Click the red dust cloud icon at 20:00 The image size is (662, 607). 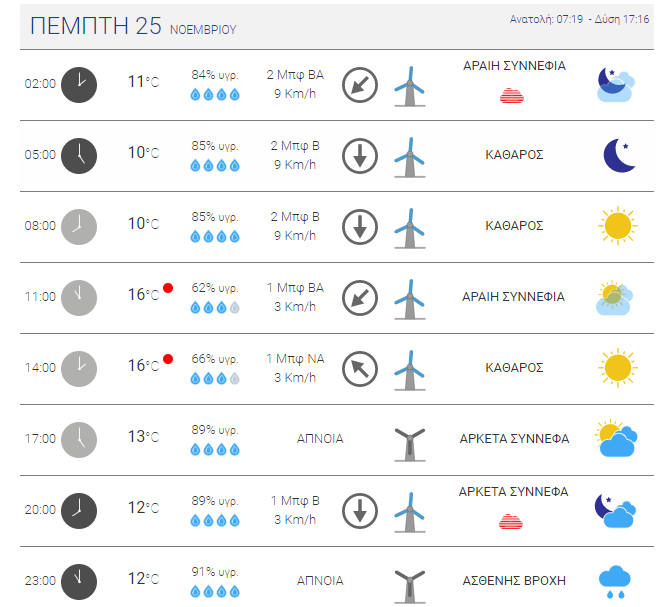511,522
